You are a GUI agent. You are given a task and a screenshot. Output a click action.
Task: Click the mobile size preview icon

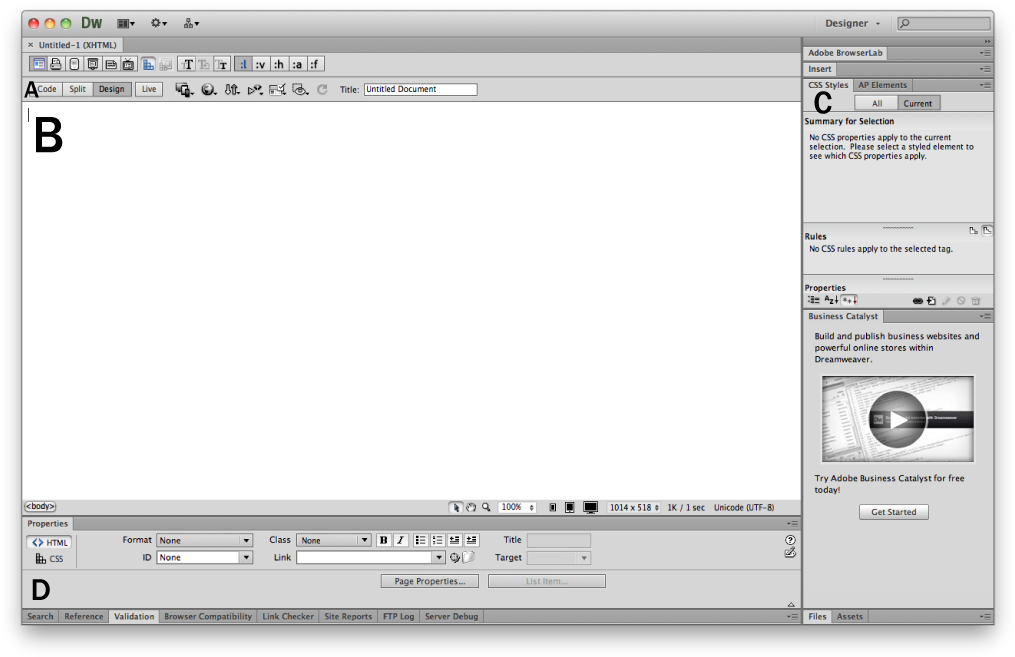552,507
